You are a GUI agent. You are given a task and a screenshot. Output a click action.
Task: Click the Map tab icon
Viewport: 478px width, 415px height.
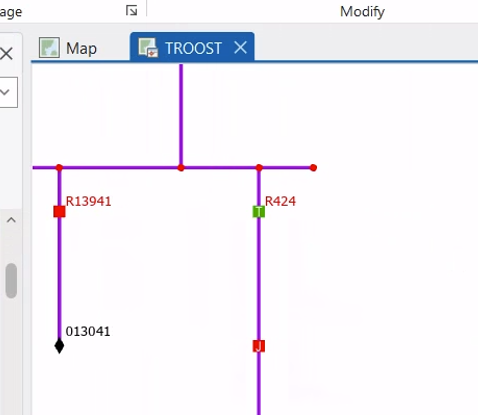[x=49, y=48]
